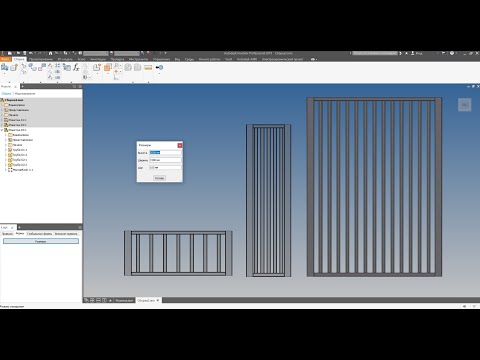This screenshot has width=480, height=360.
Task: Click the search icon in the model browser header
Action: pyautogui.click(x=74, y=86)
